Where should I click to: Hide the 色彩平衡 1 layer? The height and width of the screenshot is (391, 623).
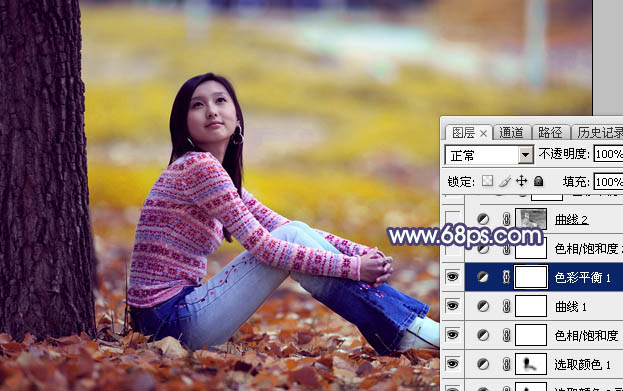click(x=453, y=277)
